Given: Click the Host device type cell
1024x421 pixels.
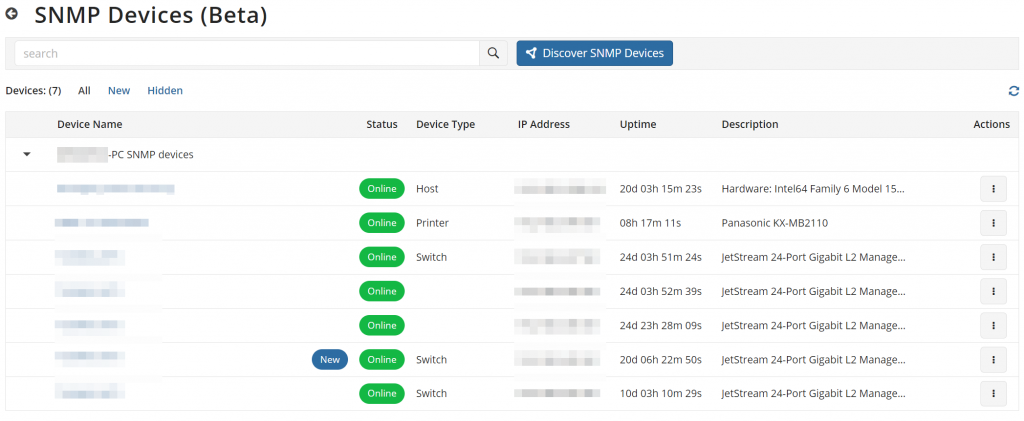Looking at the screenshot, I should [x=427, y=189].
